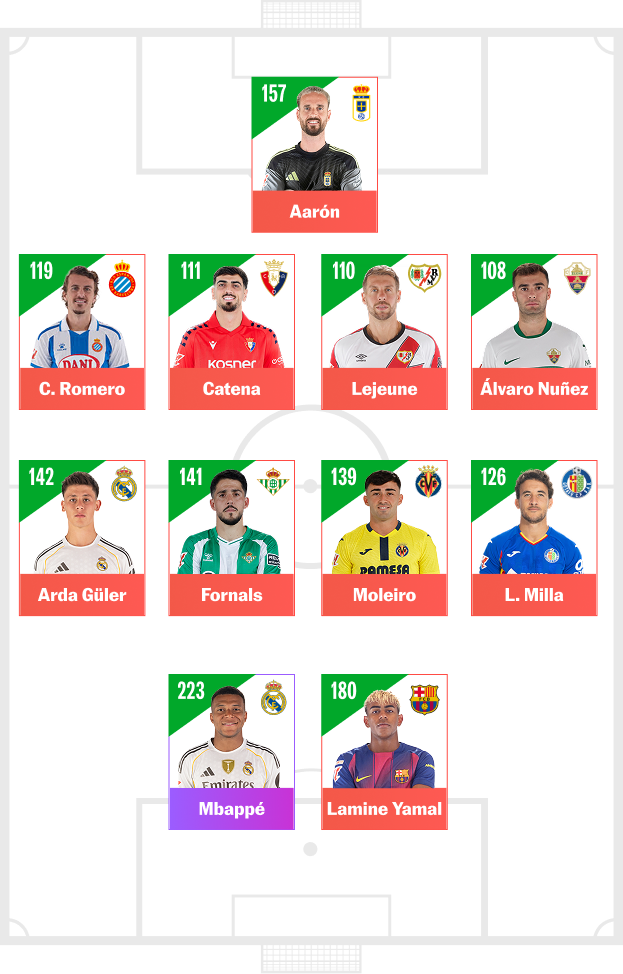Screen dimensions: 623x974
Task: Open goalkeeper Aarón's player photo
Action: pos(312,138)
